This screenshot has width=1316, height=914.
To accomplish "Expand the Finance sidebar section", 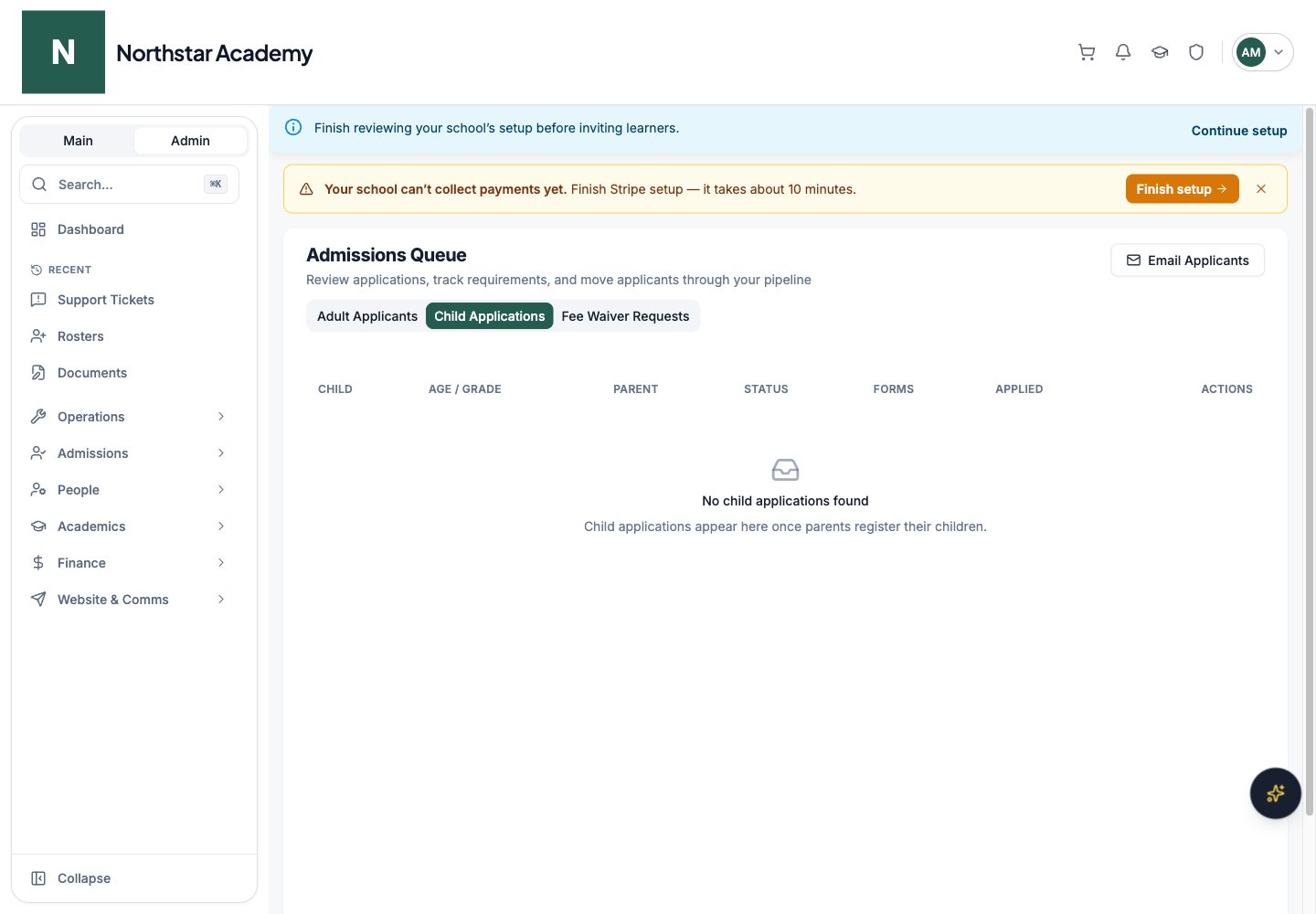I will pos(129,563).
